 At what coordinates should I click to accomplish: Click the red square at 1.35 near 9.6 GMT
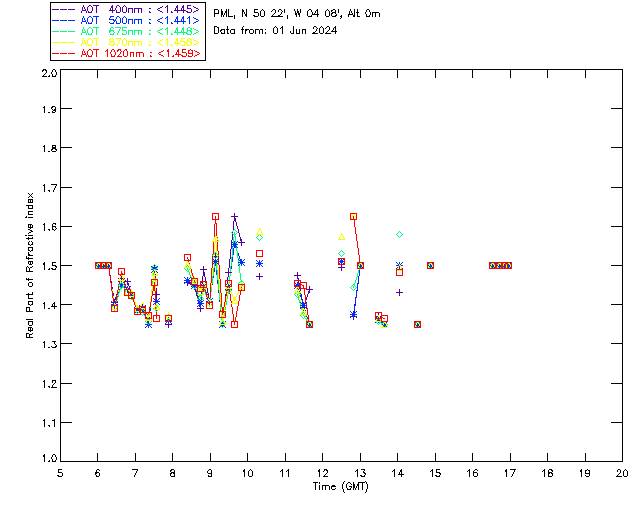pos(234,325)
